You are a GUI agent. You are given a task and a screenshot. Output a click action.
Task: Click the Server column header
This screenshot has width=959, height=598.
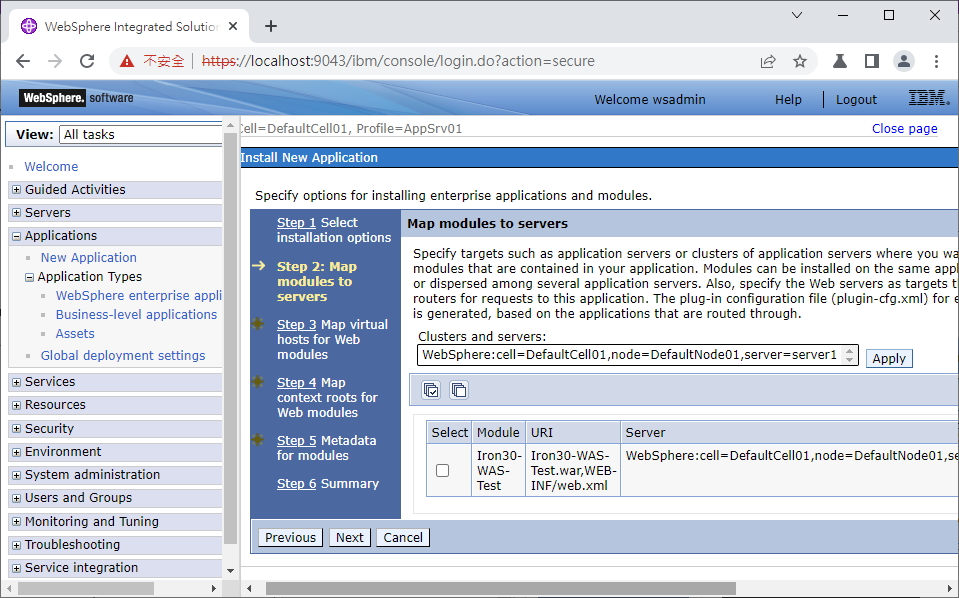[x=645, y=432]
